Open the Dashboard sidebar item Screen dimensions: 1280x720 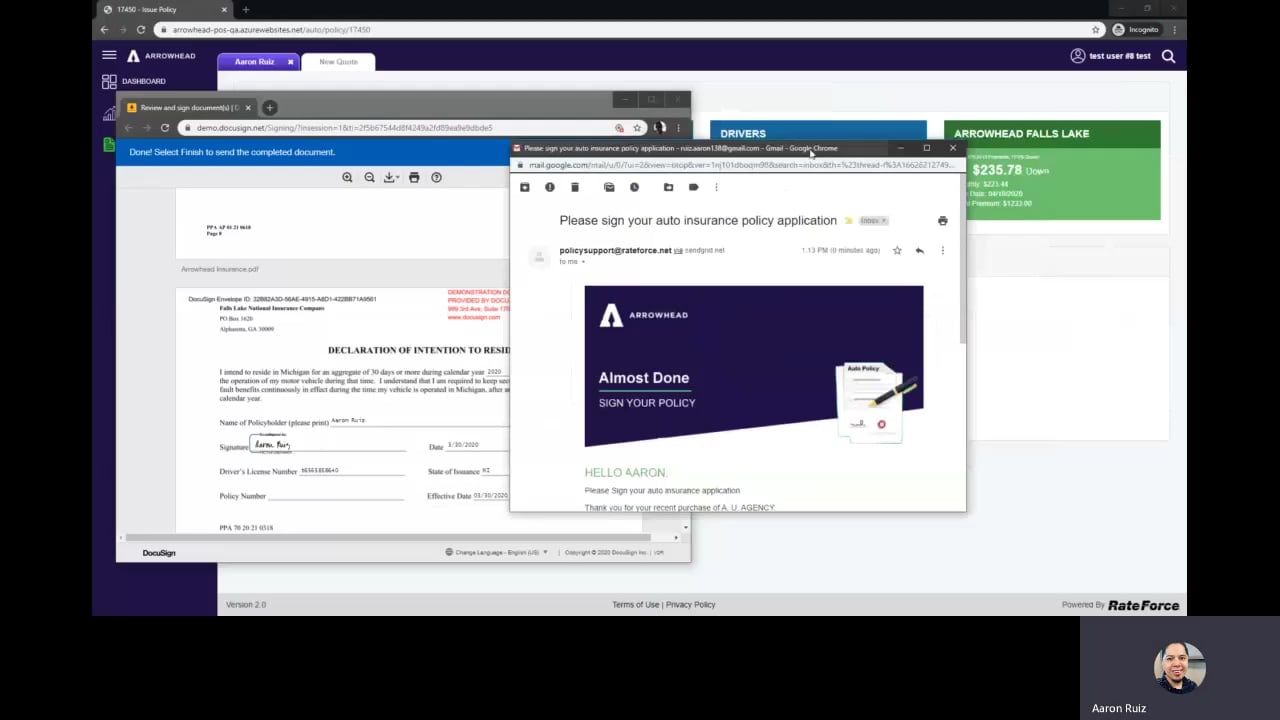pos(134,81)
